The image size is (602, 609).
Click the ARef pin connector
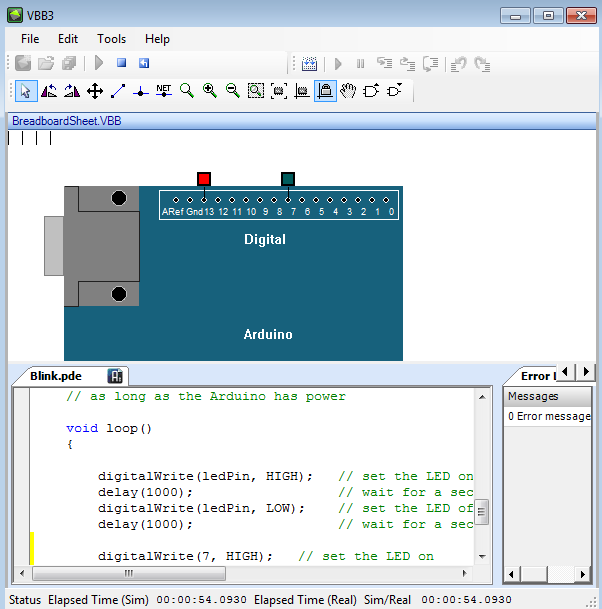176,200
